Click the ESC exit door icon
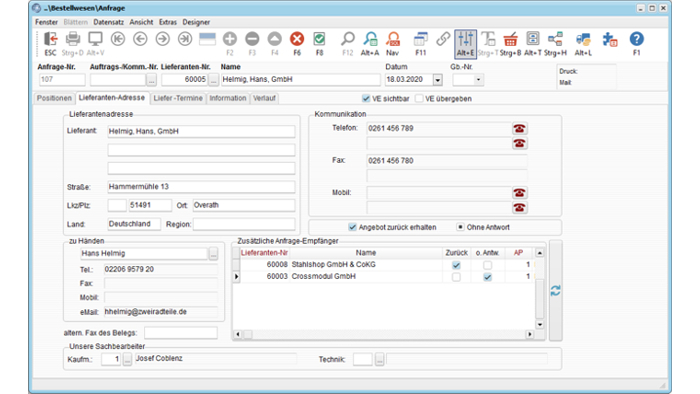Viewport: 700px width, 394px height. (x=50, y=39)
